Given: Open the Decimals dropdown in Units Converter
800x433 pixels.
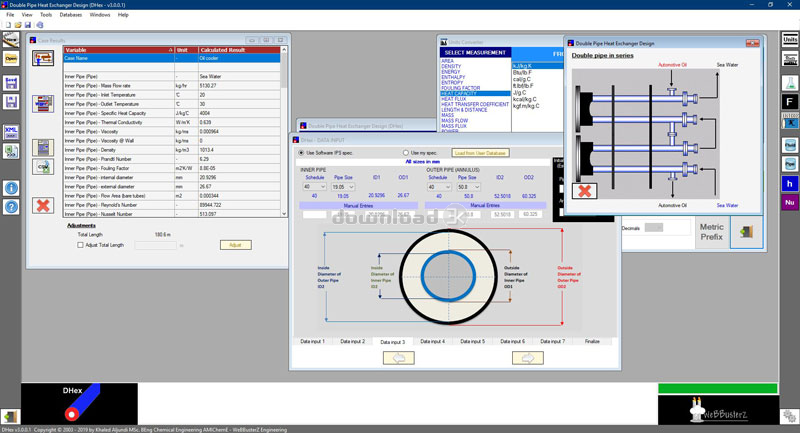Looking at the screenshot, I should (654, 228).
